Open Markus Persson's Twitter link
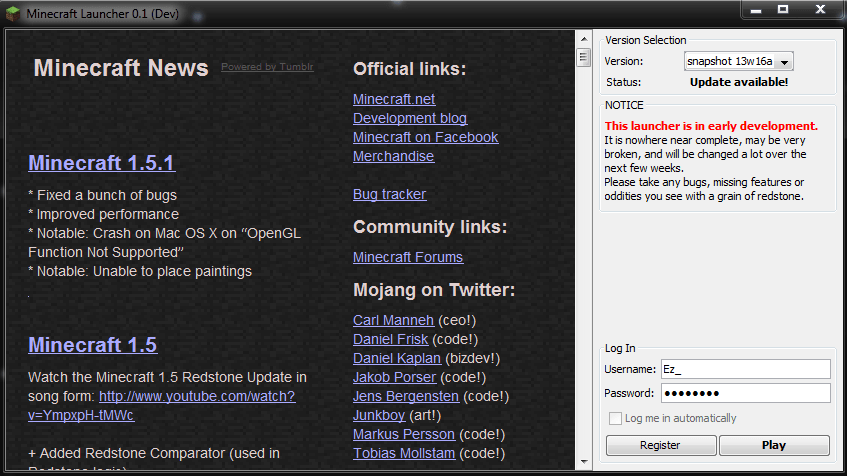This screenshot has width=847, height=476. click(404, 434)
